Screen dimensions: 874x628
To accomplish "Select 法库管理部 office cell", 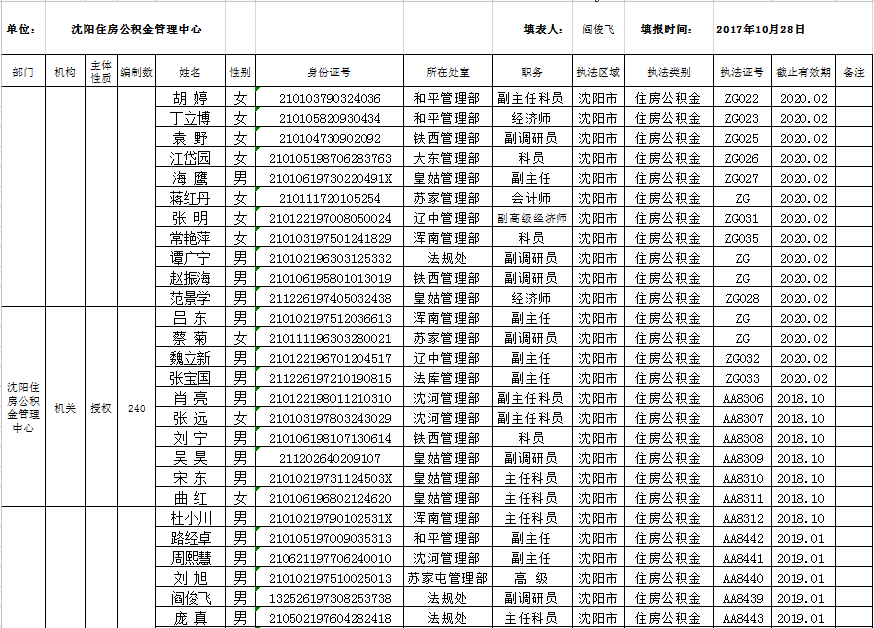I will 446,378.
